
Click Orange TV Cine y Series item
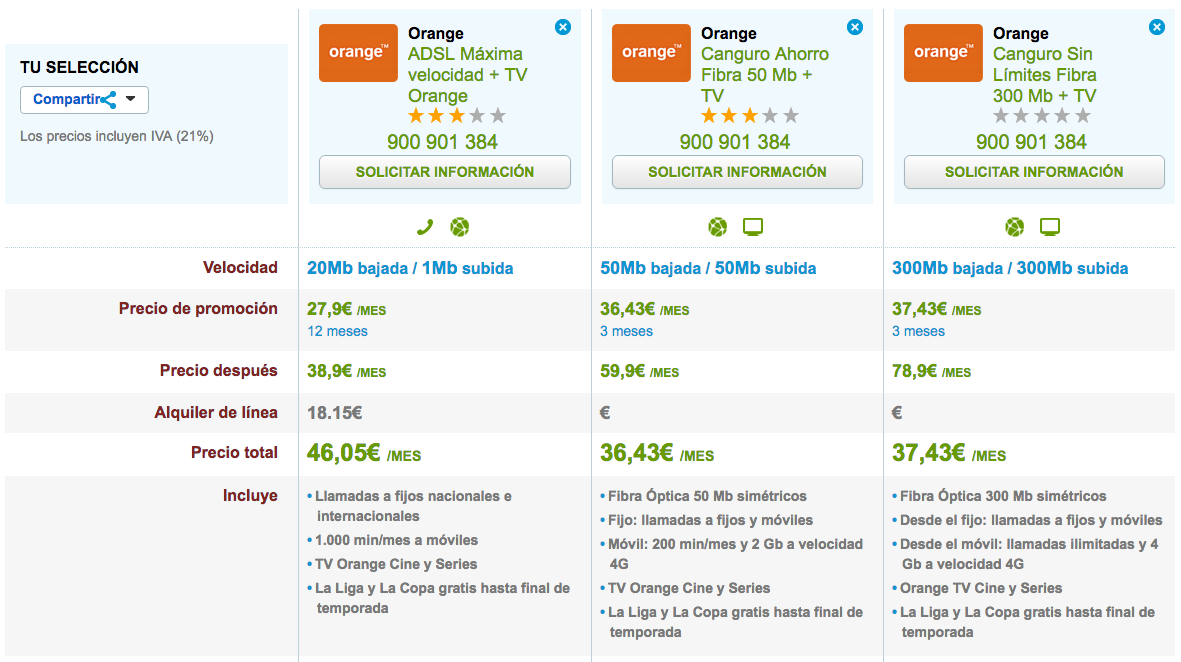click(x=981, y=588)
